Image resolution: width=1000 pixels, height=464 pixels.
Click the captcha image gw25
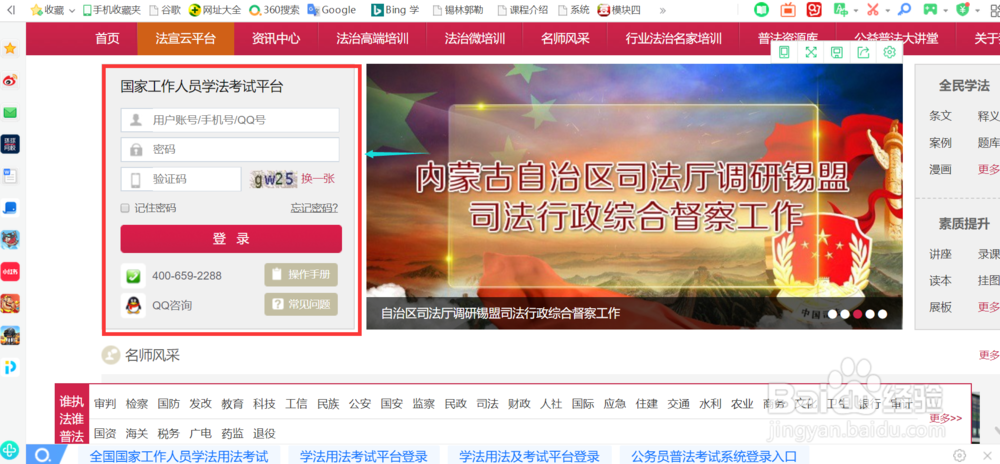point(274,179)
